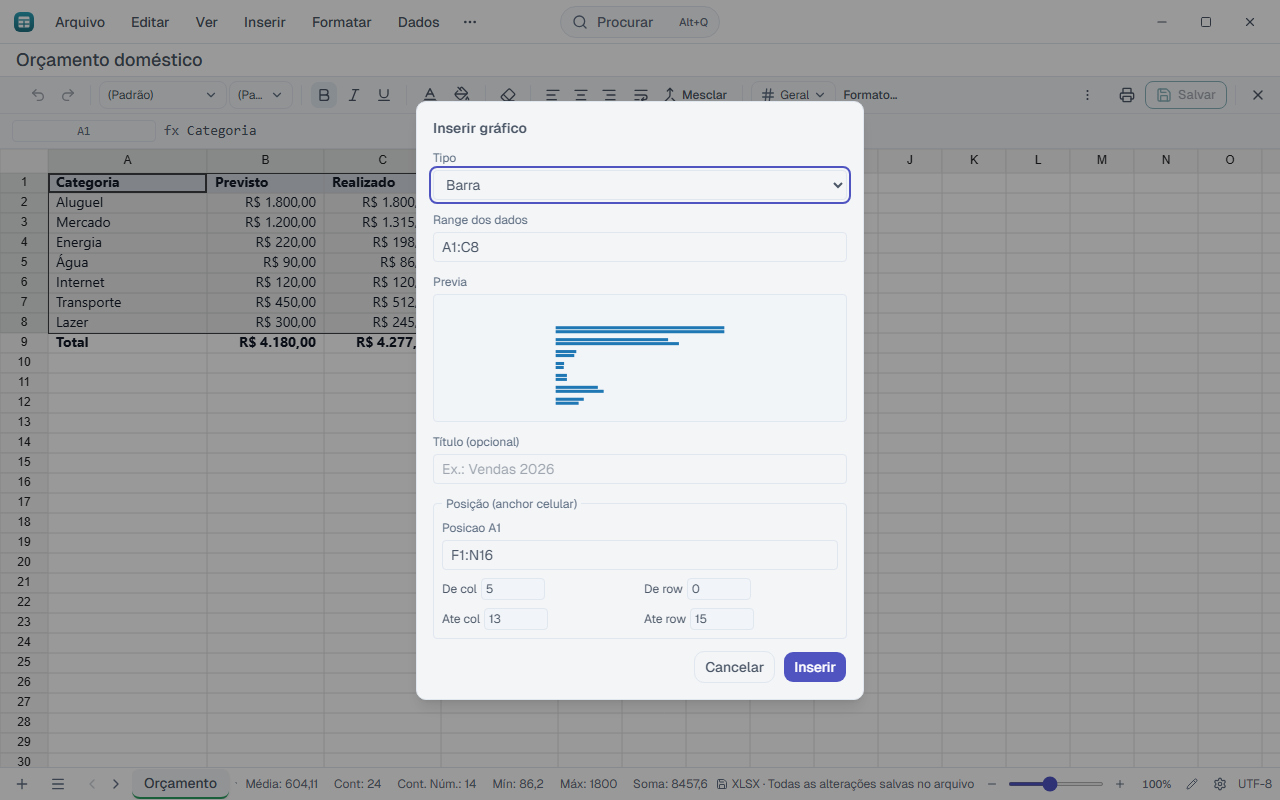Open the Geral number format dropdown
Image resolution: width=1280 pixels, height=800 pixels.
794,95
